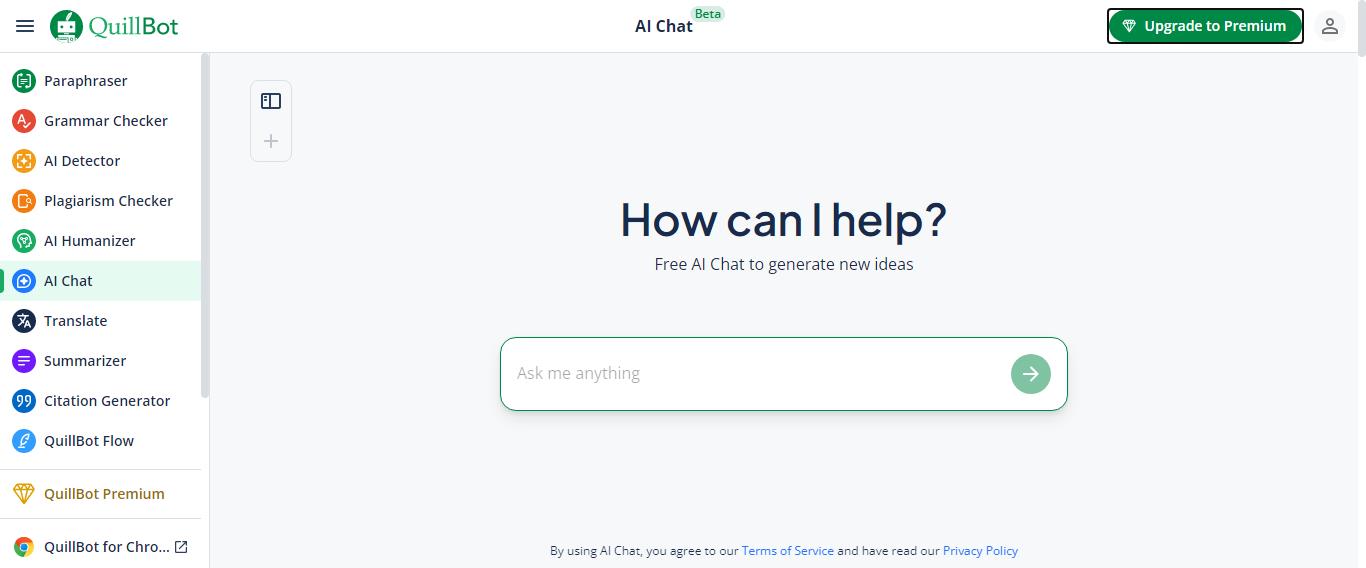Select AI Chat in the sidebar
The image size is (1366, 568).
[100, 281]
